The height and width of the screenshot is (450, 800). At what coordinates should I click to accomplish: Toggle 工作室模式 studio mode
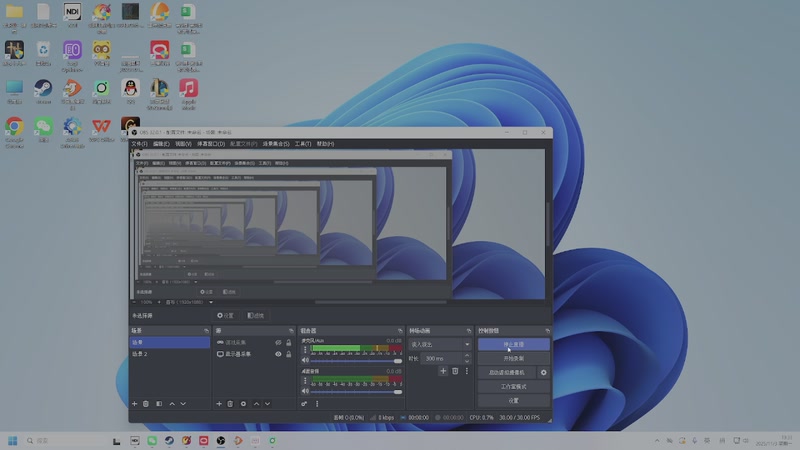[x=514, y=386]
